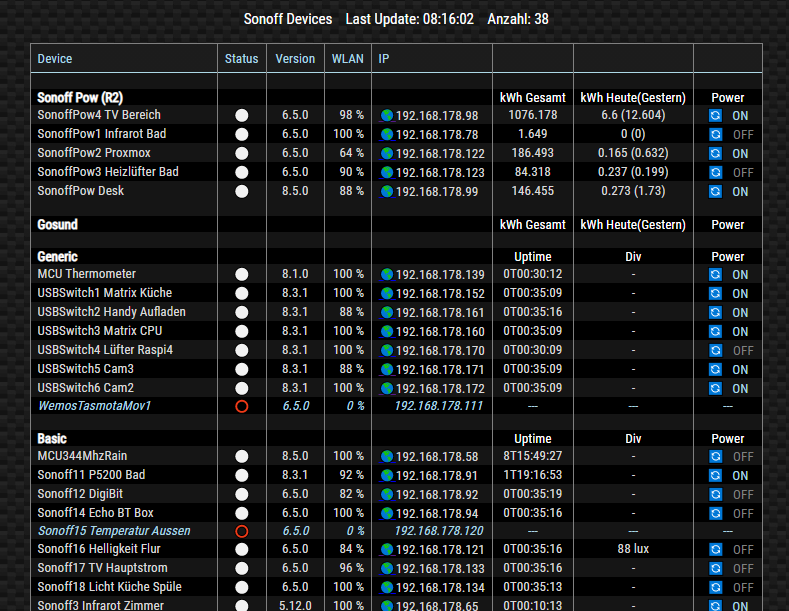Click the globe icon for SonoffPow Desk
This screenshot has height=611, width=789.
coord(386,191)
